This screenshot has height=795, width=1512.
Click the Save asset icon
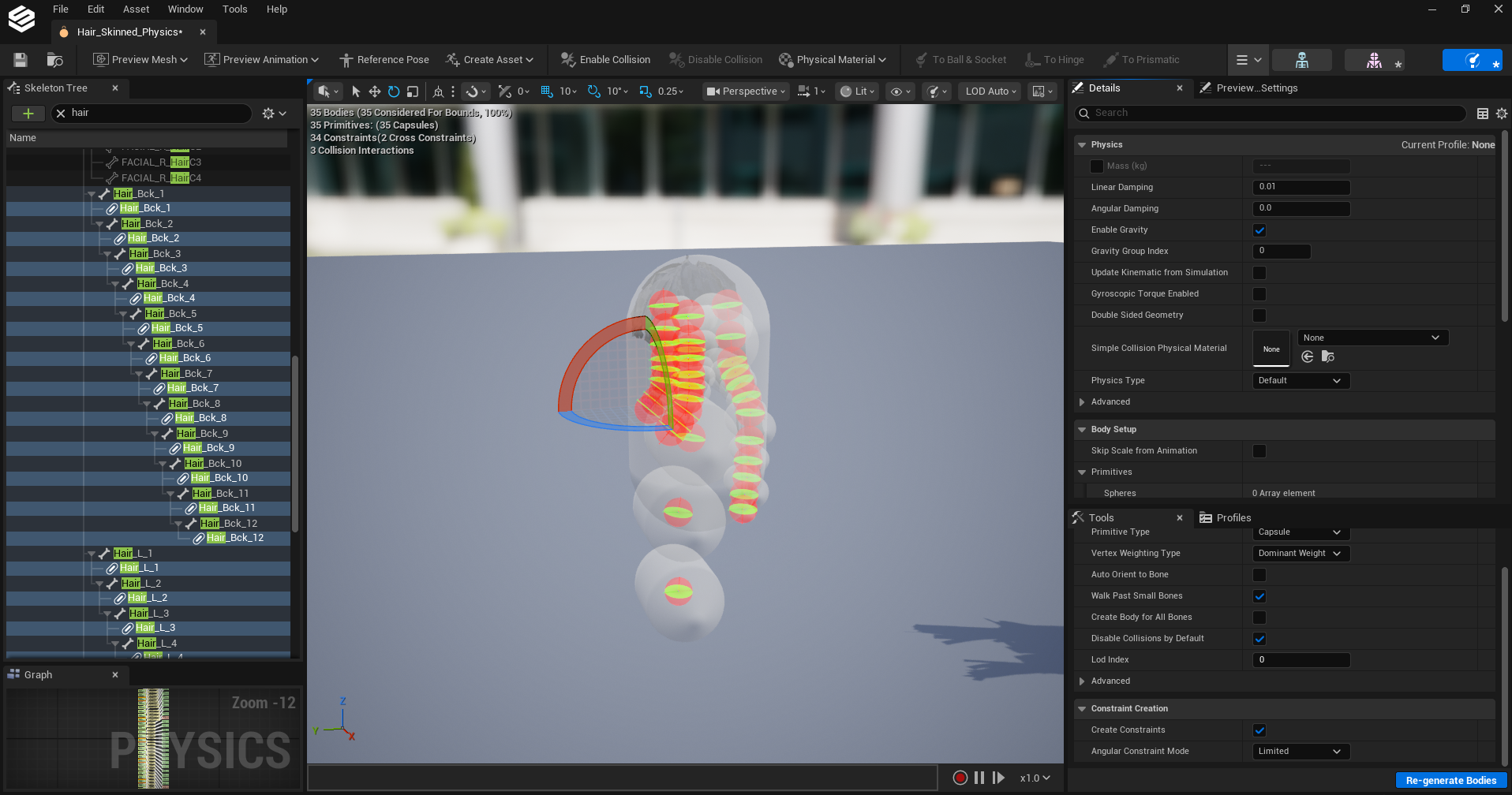21,60
